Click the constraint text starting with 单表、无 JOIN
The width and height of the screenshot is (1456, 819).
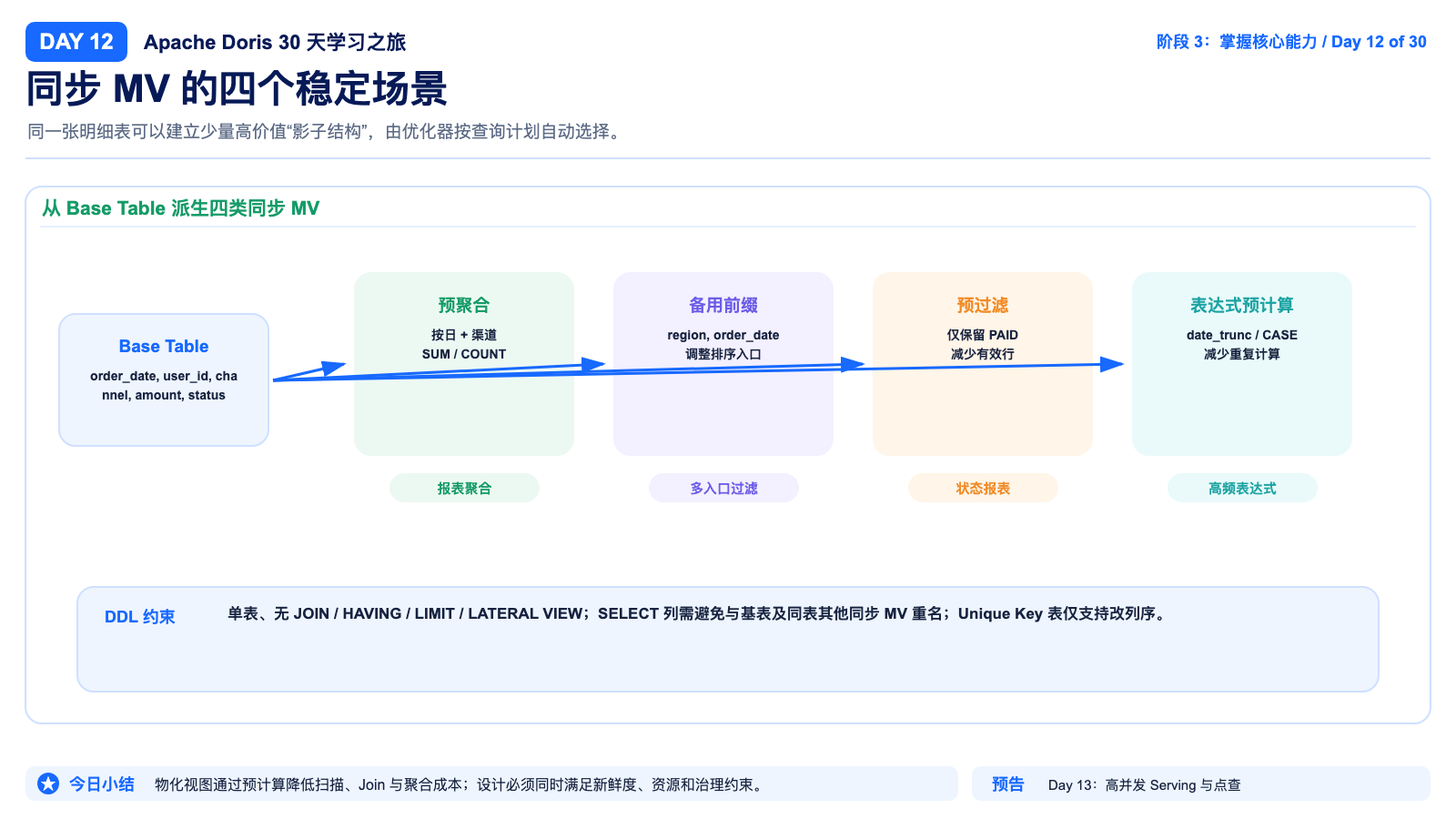click(x=697, y=613)
